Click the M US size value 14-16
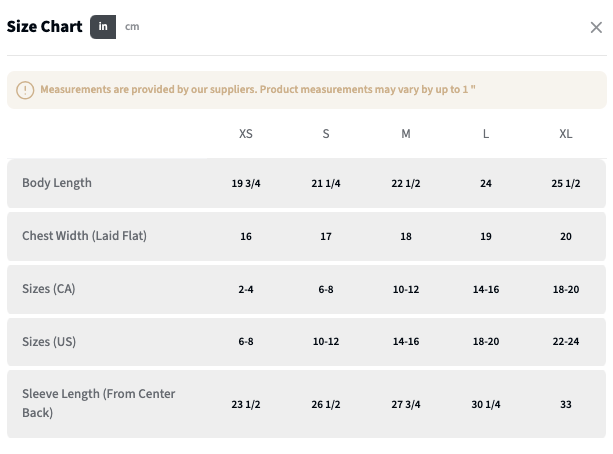This screenshot has height=454, width=613. tap(406, 342)
